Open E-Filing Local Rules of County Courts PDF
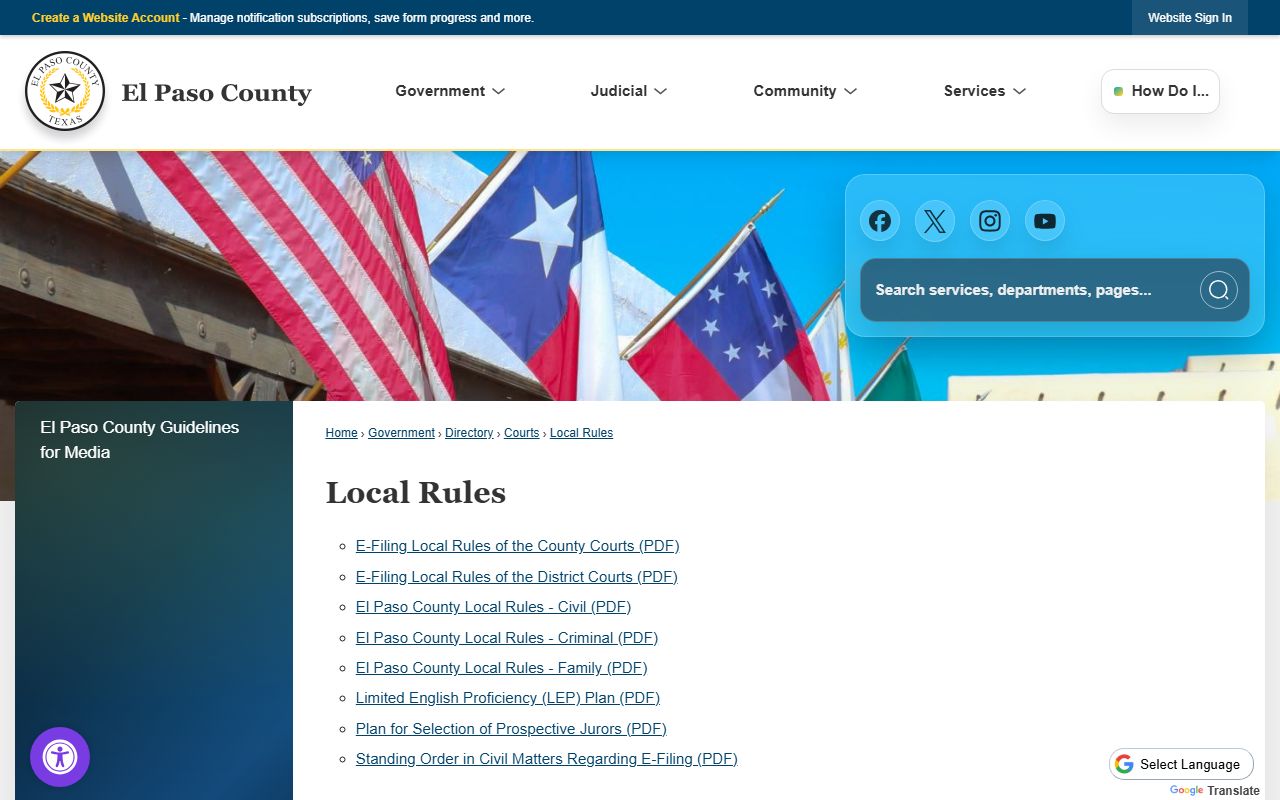The image size is (1280, 800). click(x=517, y=546)
